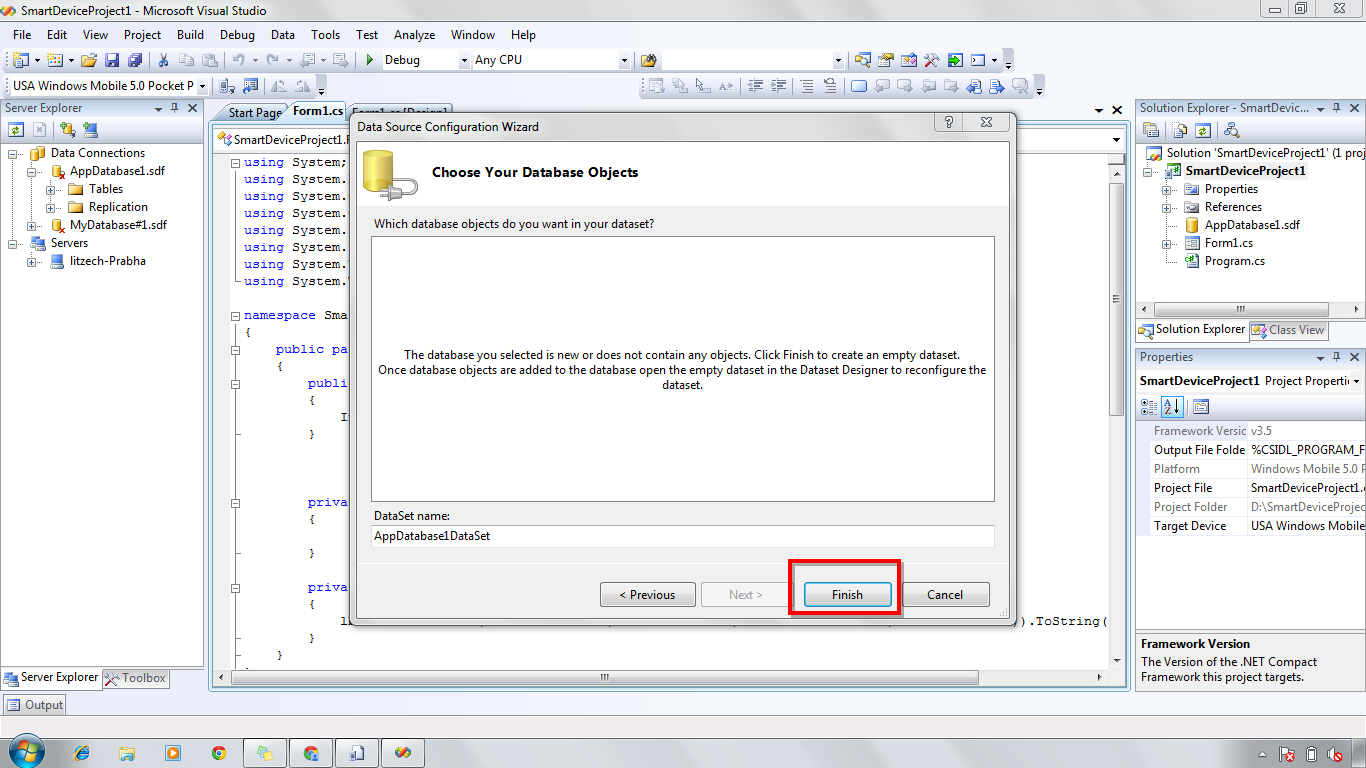The width and height of the screenshot is (1366, 768).
Task: Click the Refresh icon in Solution Explorer
Action: coord(1203,130)
